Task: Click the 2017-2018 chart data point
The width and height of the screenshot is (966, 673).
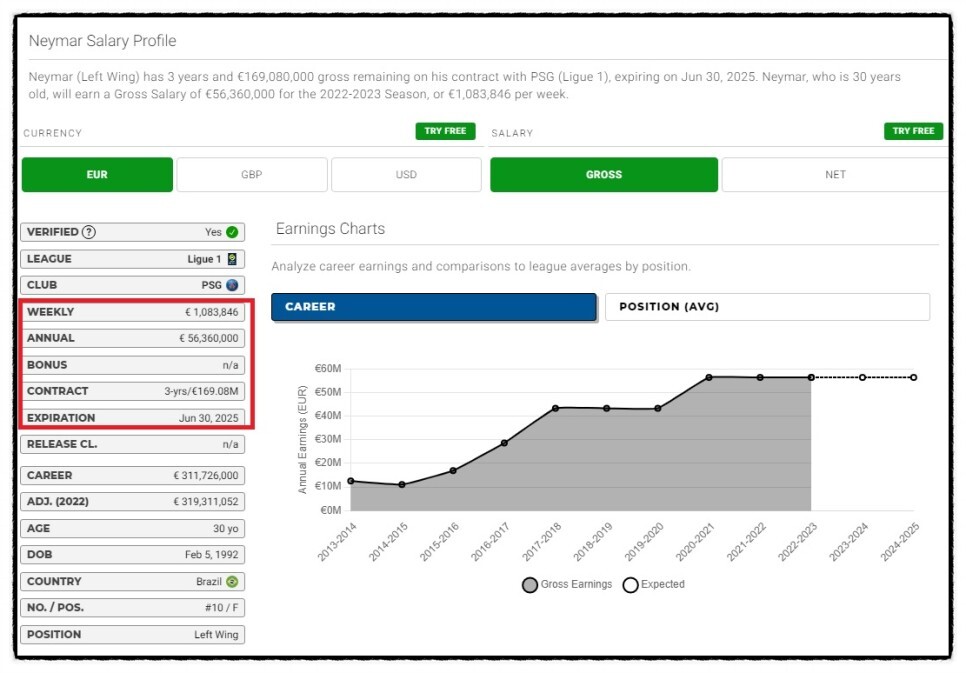Action: [x=556, y=408]
